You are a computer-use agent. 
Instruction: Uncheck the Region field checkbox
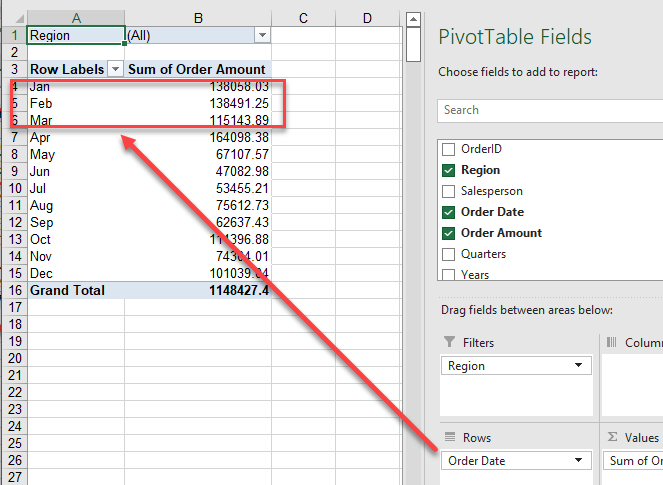pos(448,170)
